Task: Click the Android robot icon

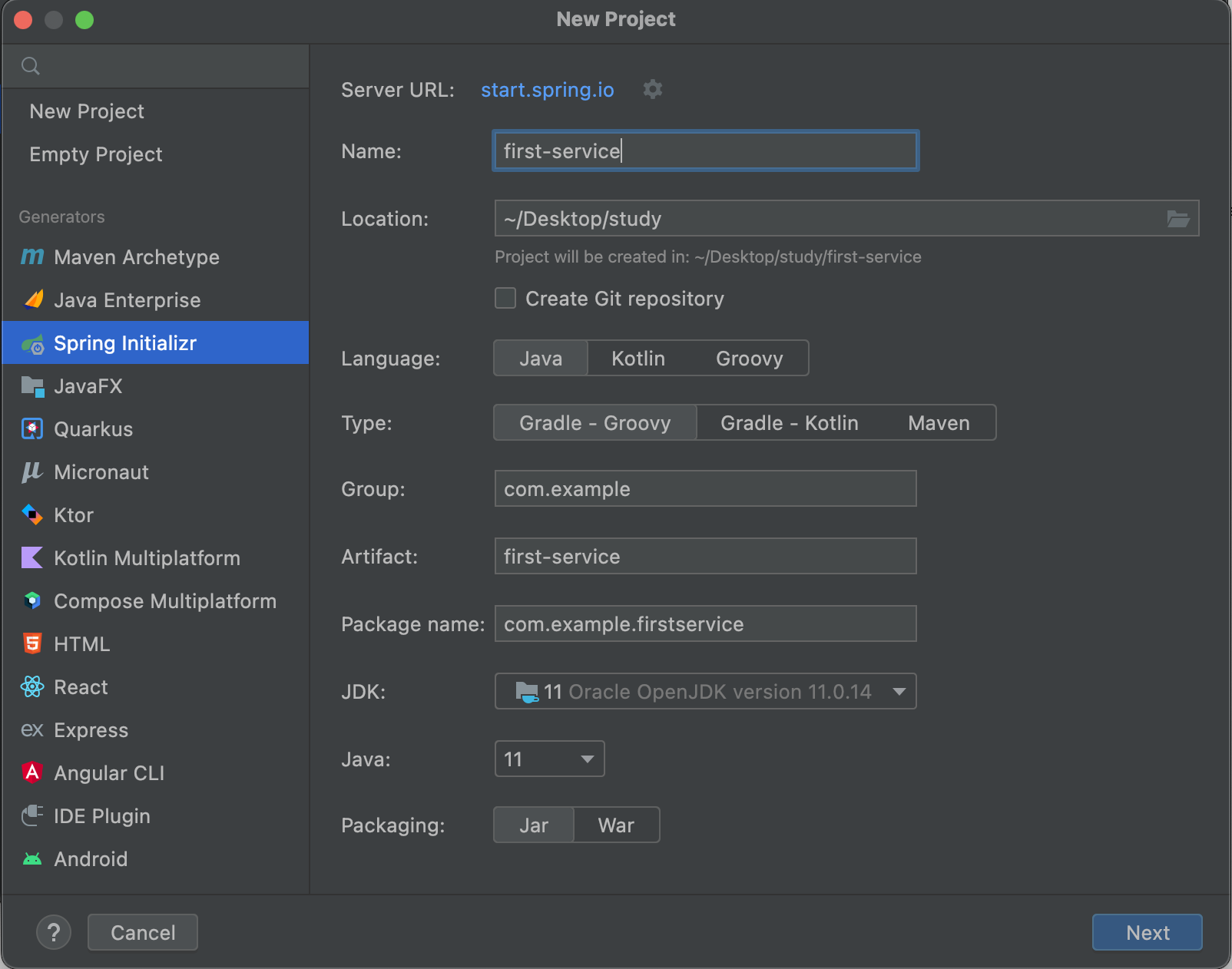Action: coord(32,858)
